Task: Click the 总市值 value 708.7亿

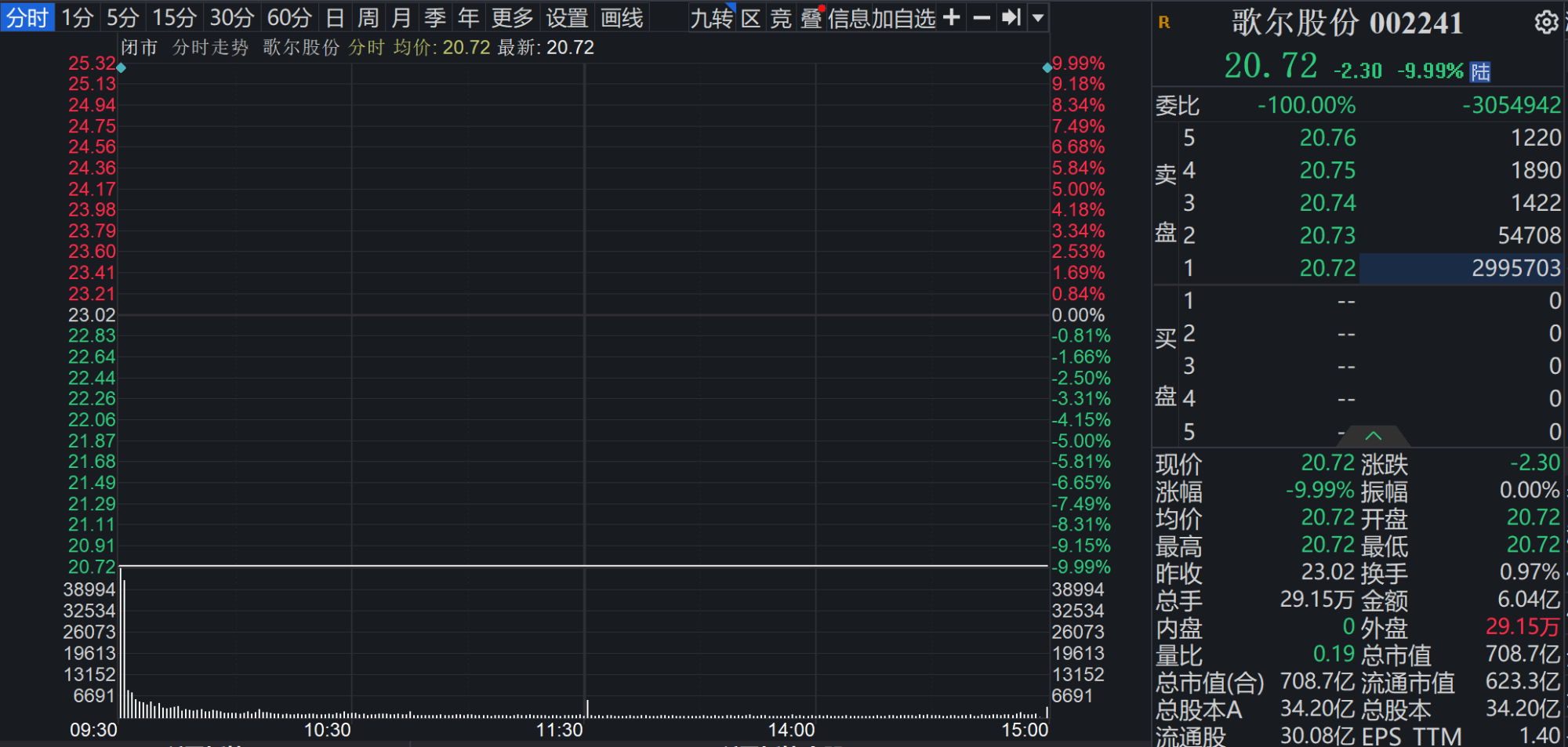Action: [x=1523, y=654]
